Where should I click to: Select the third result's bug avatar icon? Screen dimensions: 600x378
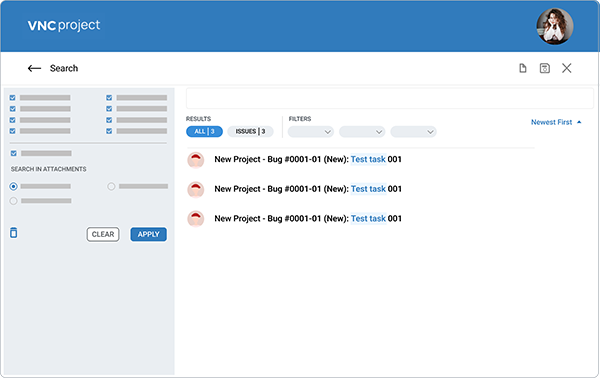coord(196,219)
